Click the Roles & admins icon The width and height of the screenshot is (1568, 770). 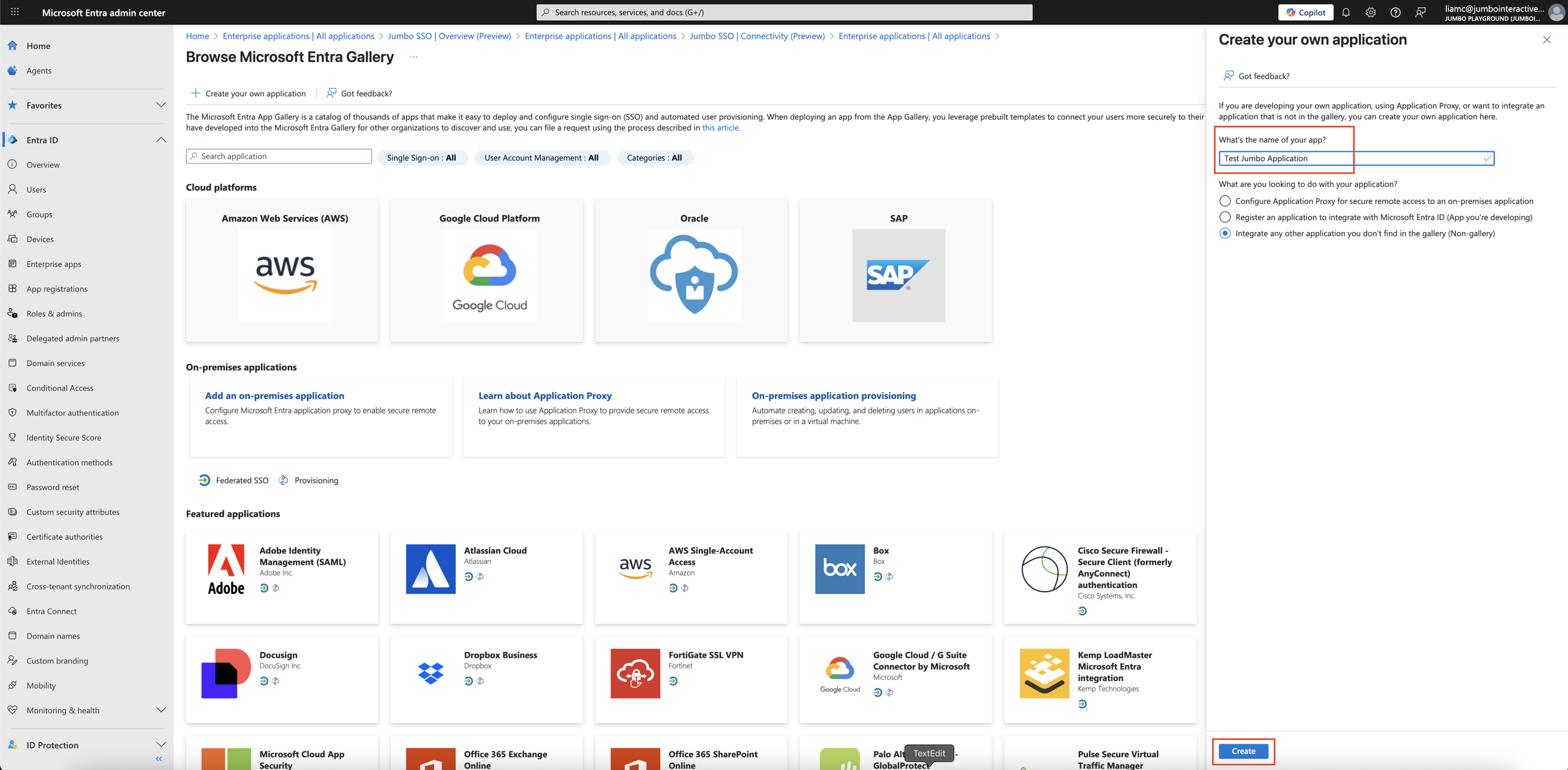(x=13, y=314)
